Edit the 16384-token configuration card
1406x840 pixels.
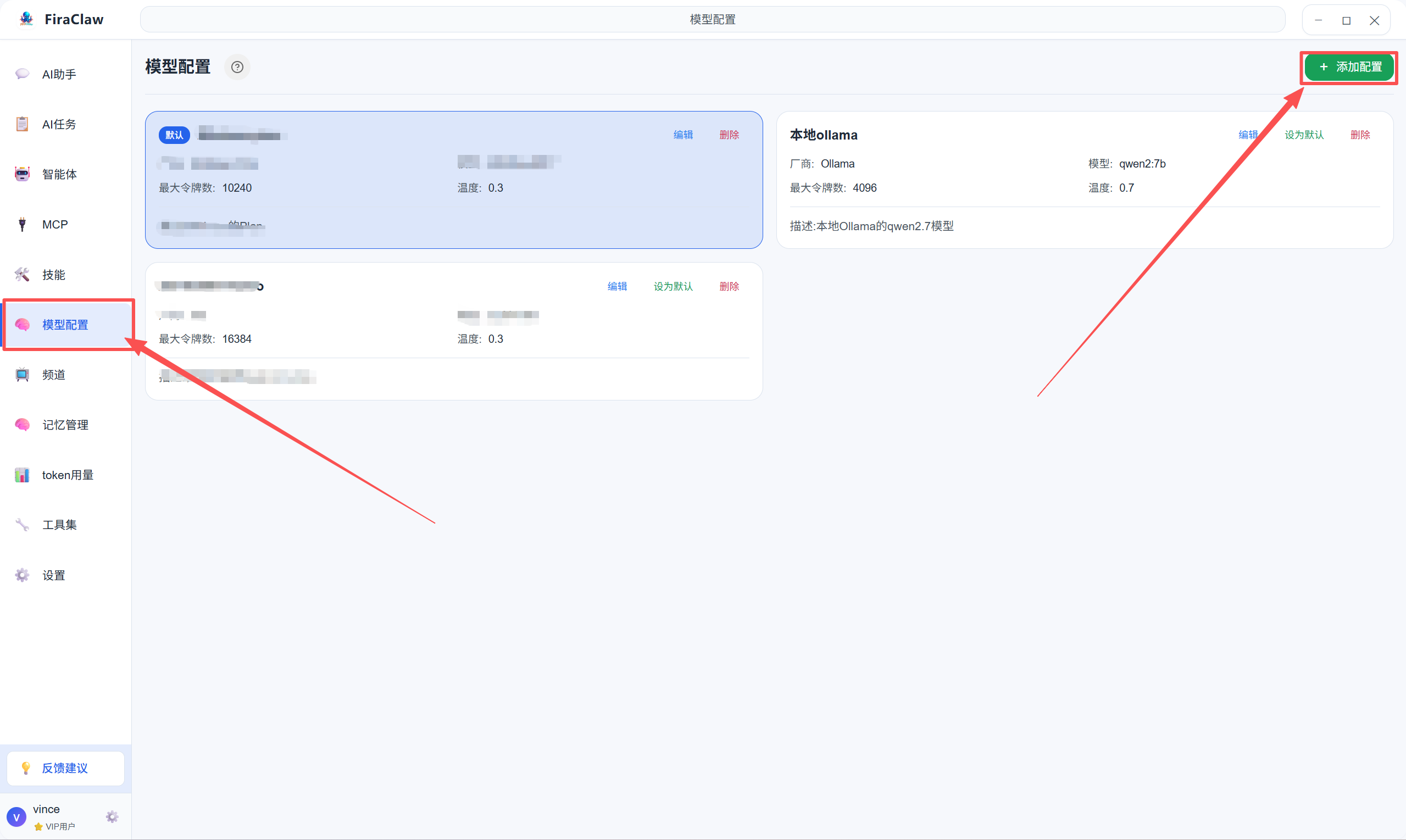coord(617,286)
